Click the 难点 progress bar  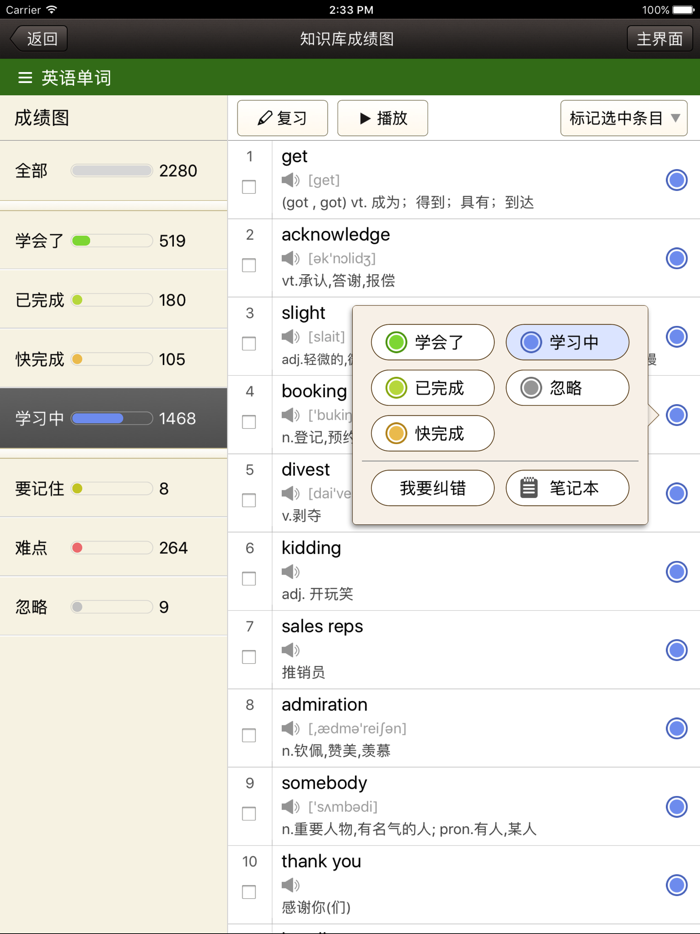click(112, 547)
